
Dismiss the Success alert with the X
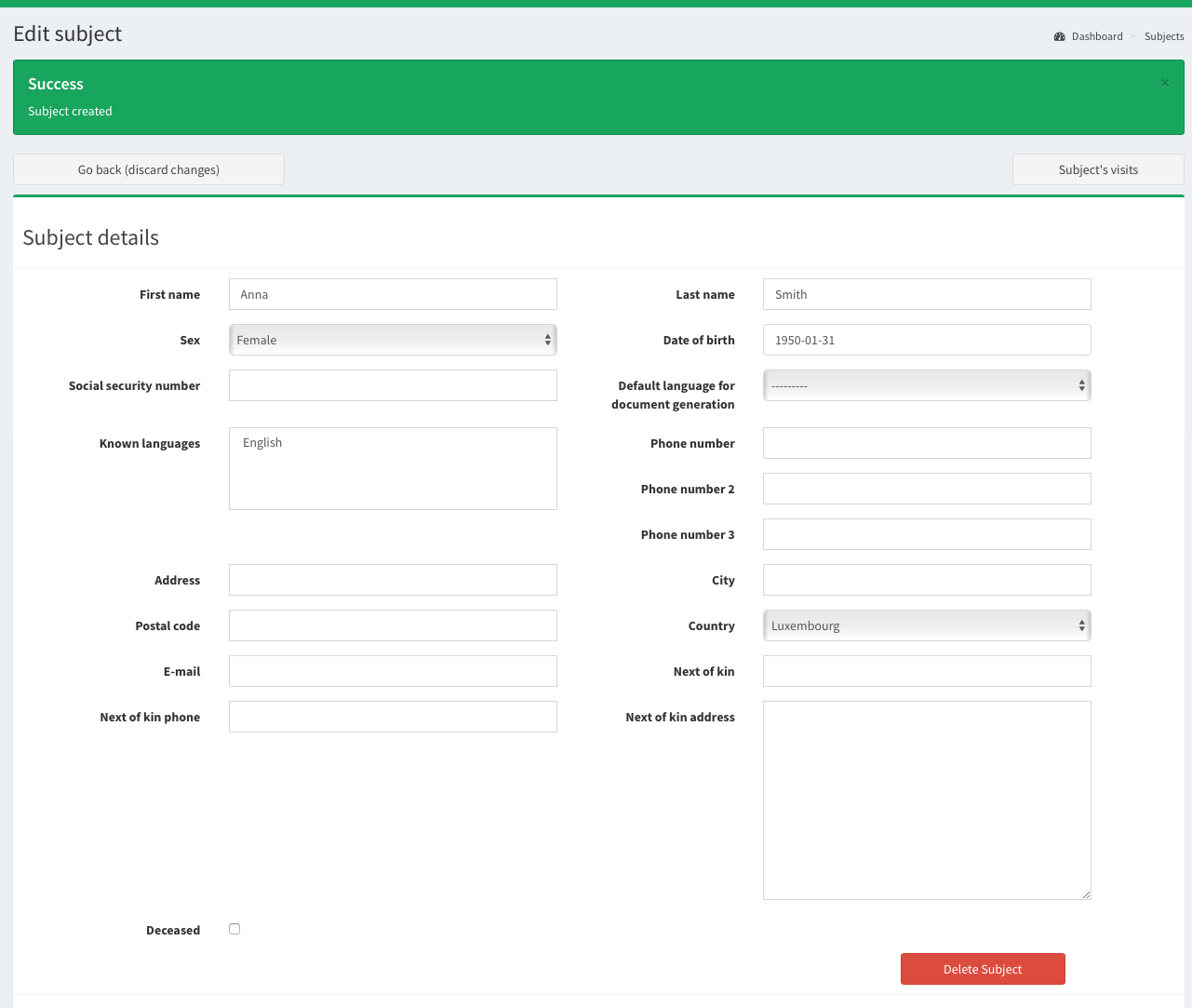coord(1164,83)
